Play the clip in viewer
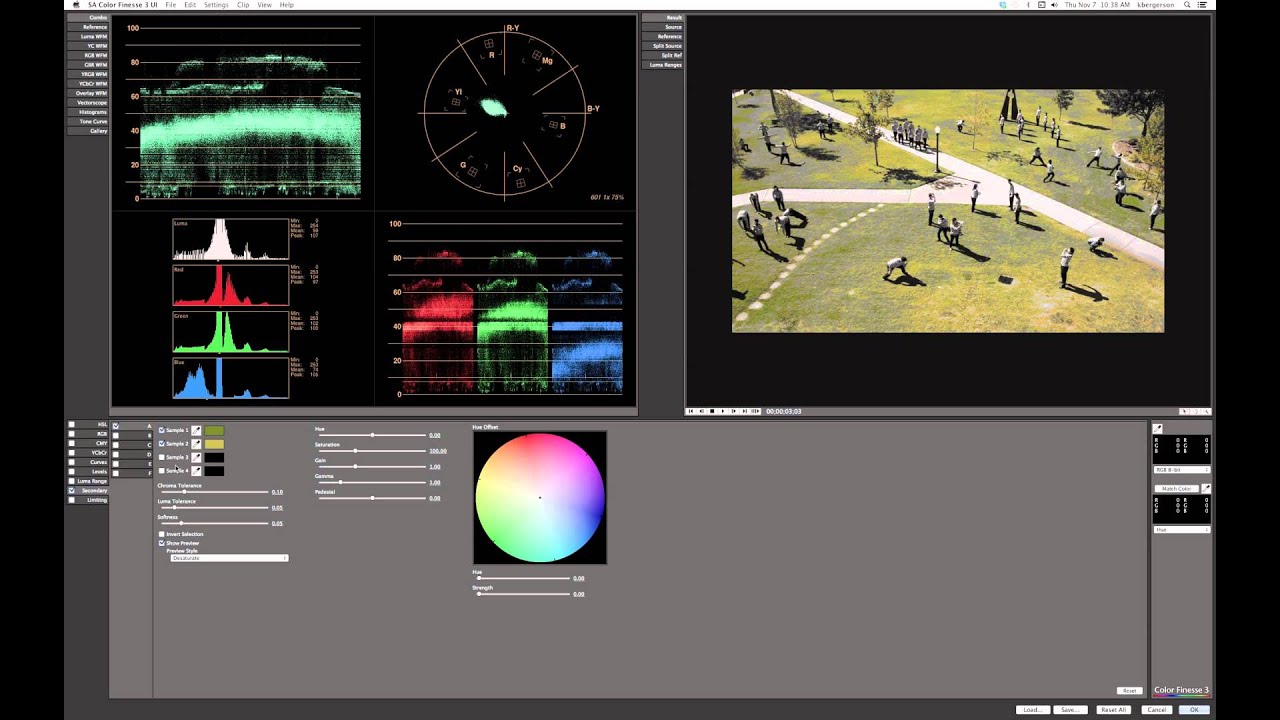1280x720 pixels. [723, 411]
